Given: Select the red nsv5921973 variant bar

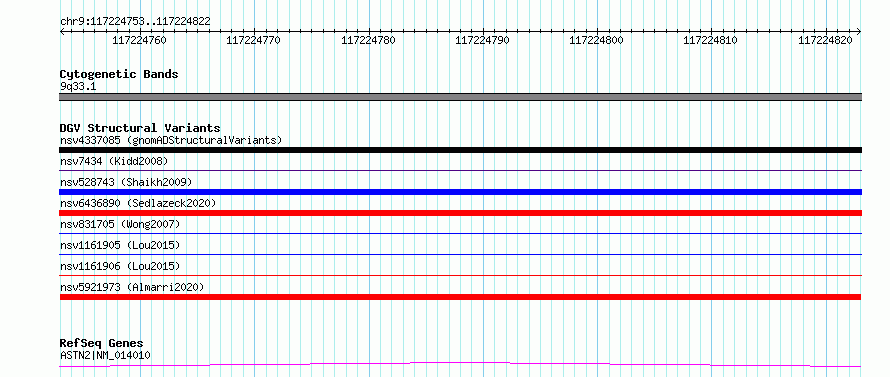Looking at the screenshot, I should click(x=460, y=297).
